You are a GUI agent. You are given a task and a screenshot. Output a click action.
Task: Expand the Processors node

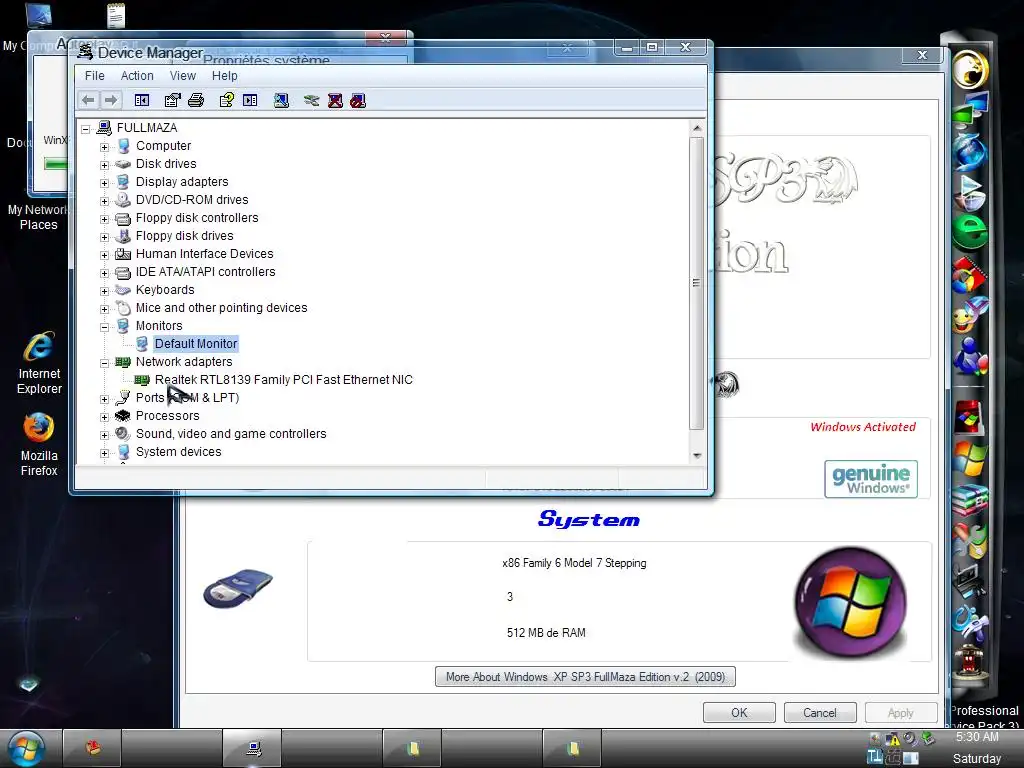point(104,417)
